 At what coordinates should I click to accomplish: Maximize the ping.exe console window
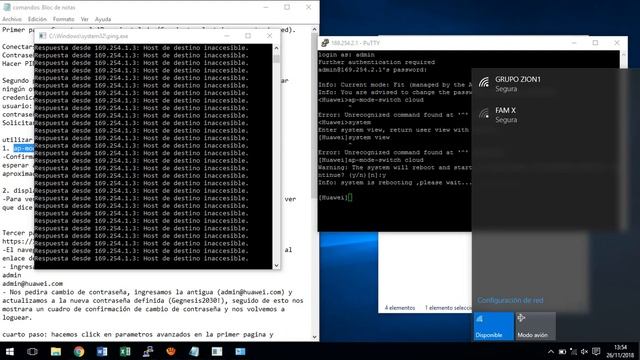tap(248, 36)
